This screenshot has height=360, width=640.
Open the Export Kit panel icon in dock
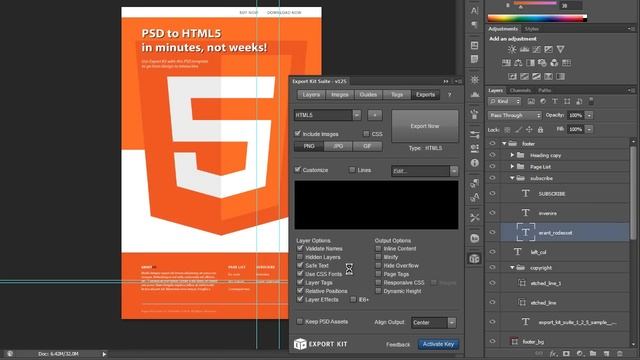pyautogui.click(x=474, y=259)
